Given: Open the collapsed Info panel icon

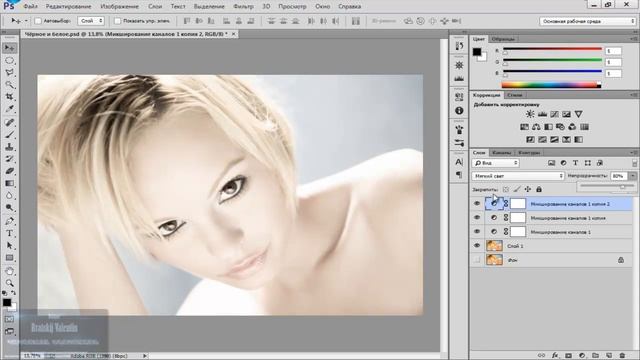Looking at the screenshot, I should click(459, 111).
